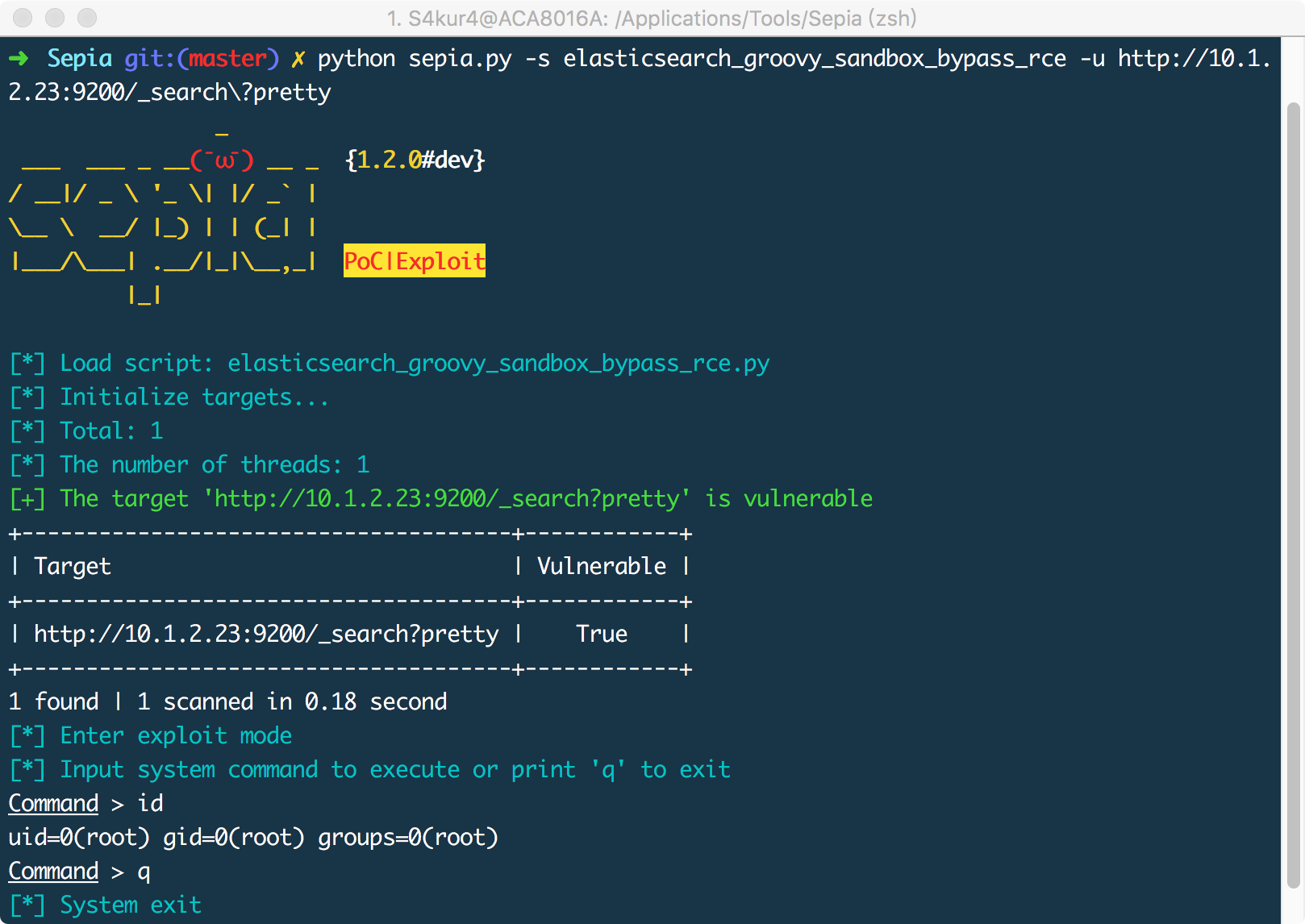Click the 'System exit' log line
This screenshot has width=1305, height=924.
(106, 905)
